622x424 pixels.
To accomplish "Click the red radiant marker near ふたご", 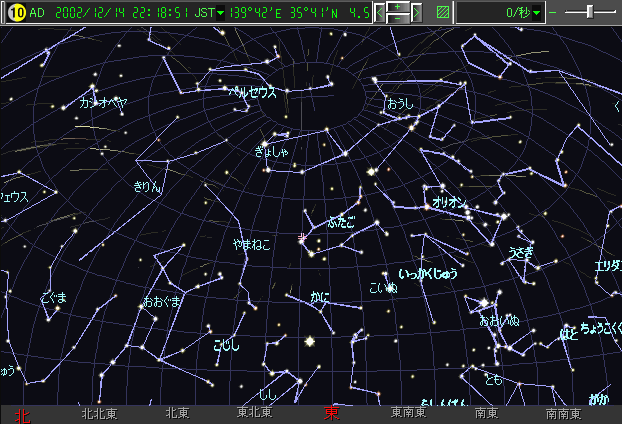I will (x=302, y=237).
